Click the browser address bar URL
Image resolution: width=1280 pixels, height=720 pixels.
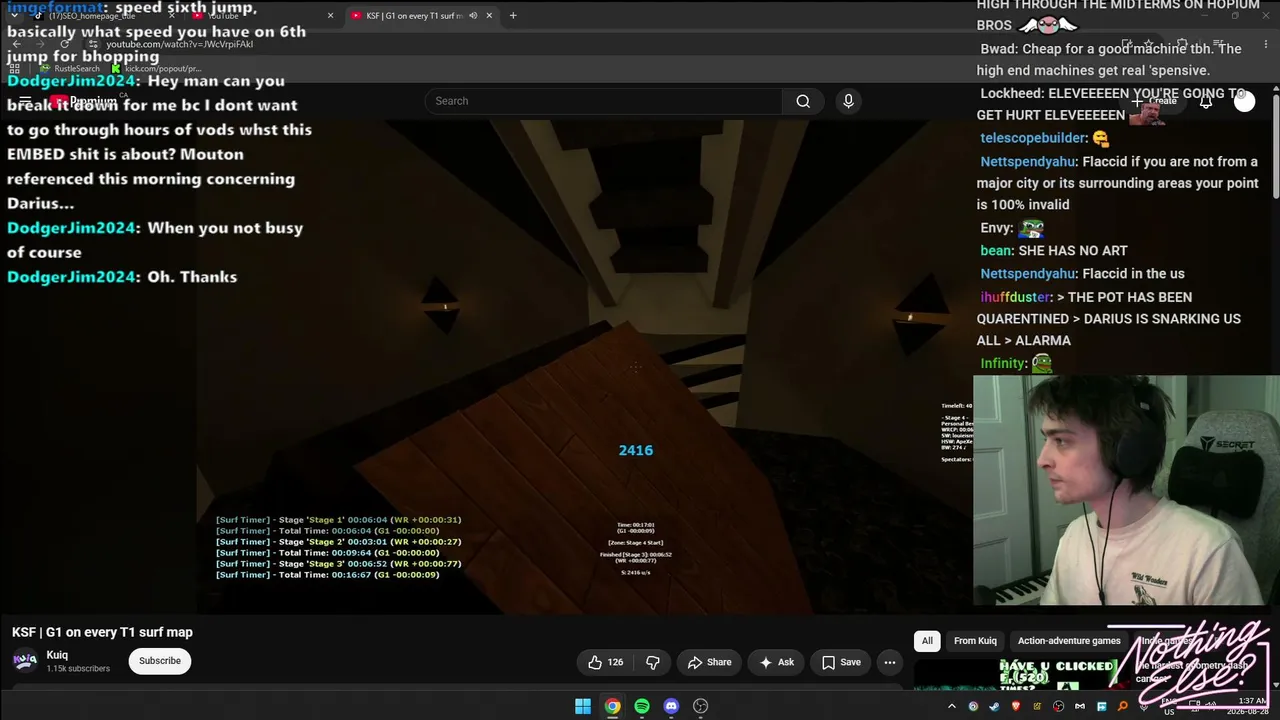180,44
